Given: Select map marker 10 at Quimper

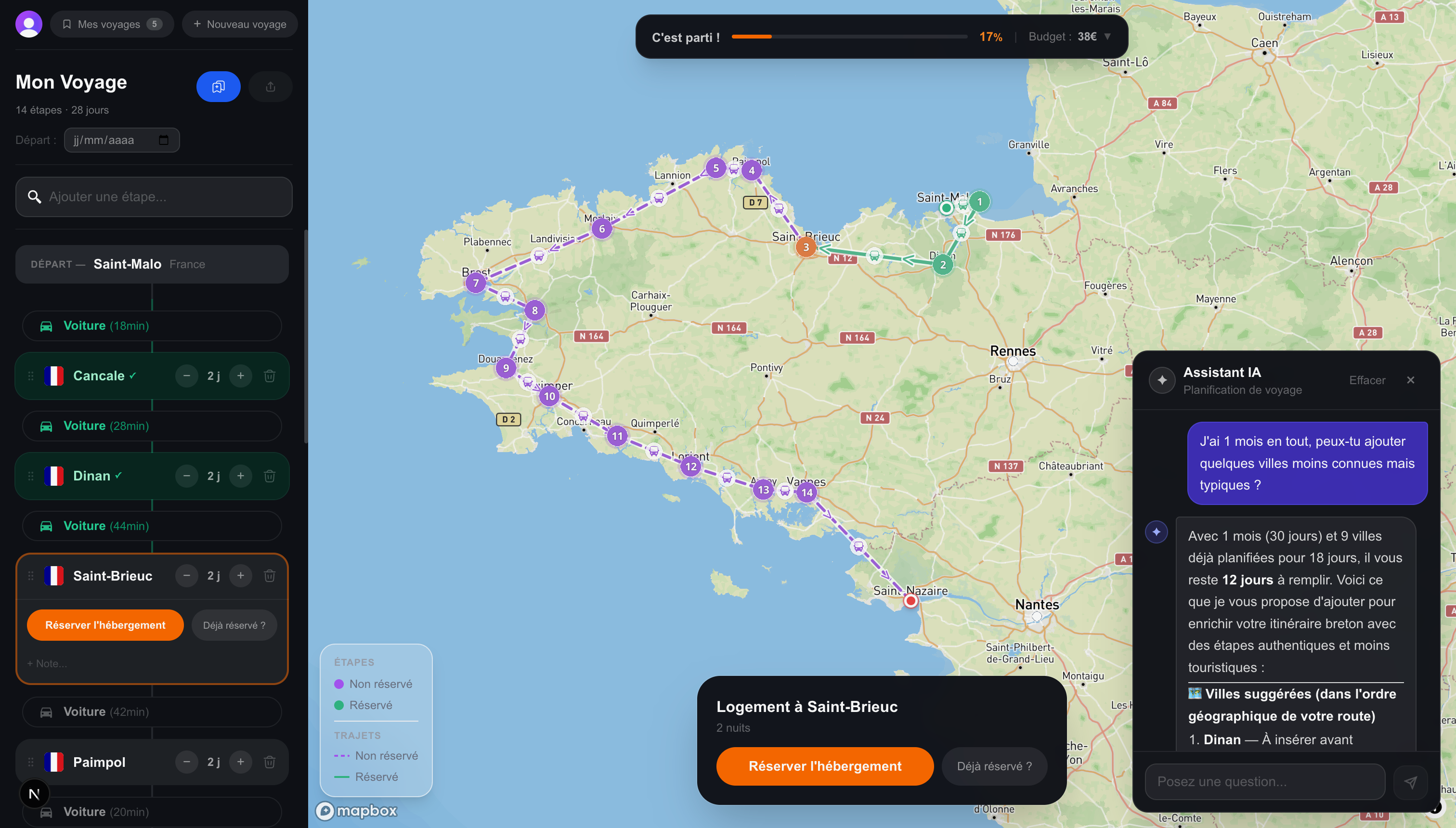Looking at the screenshot, I should (x=549, y=396).
